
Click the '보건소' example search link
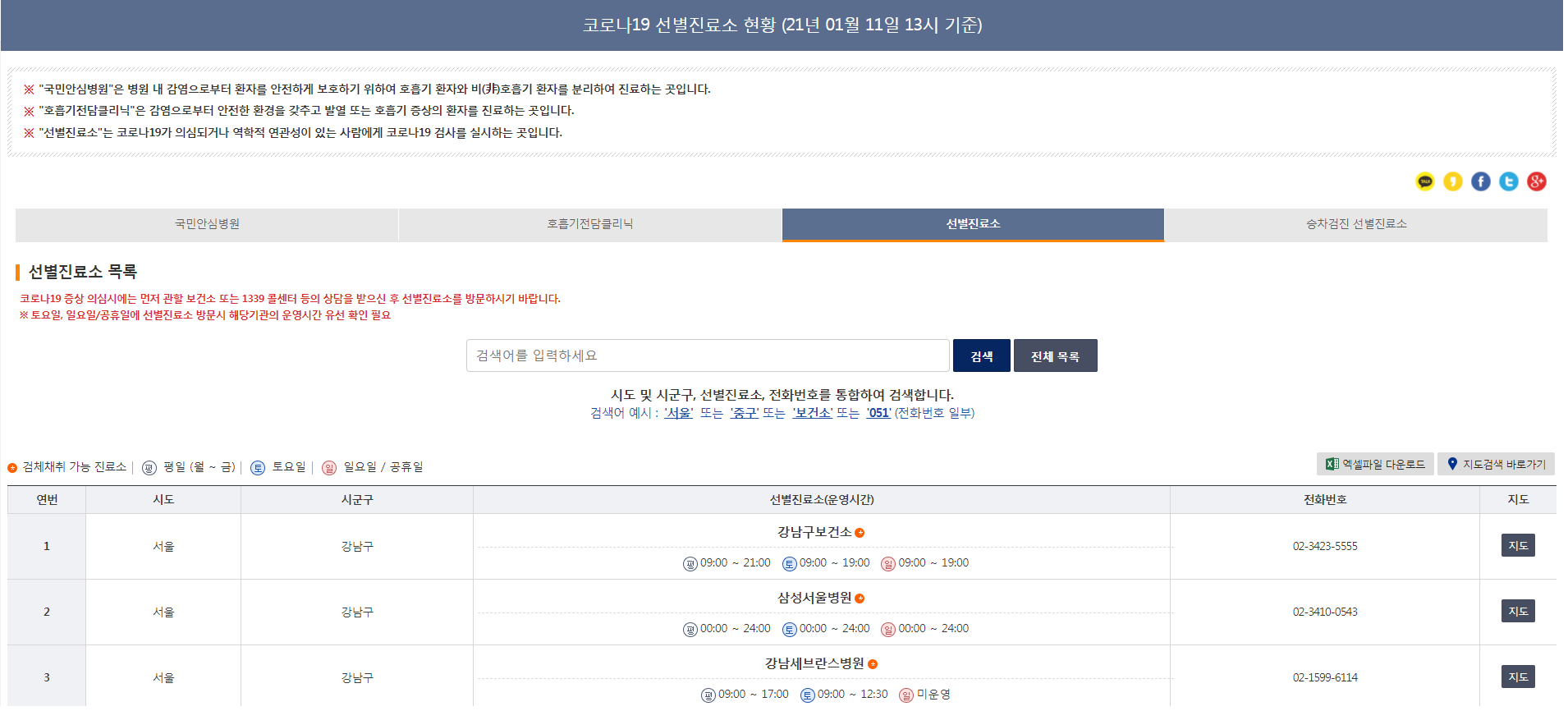pyautogui.click(x=813, y=413)
